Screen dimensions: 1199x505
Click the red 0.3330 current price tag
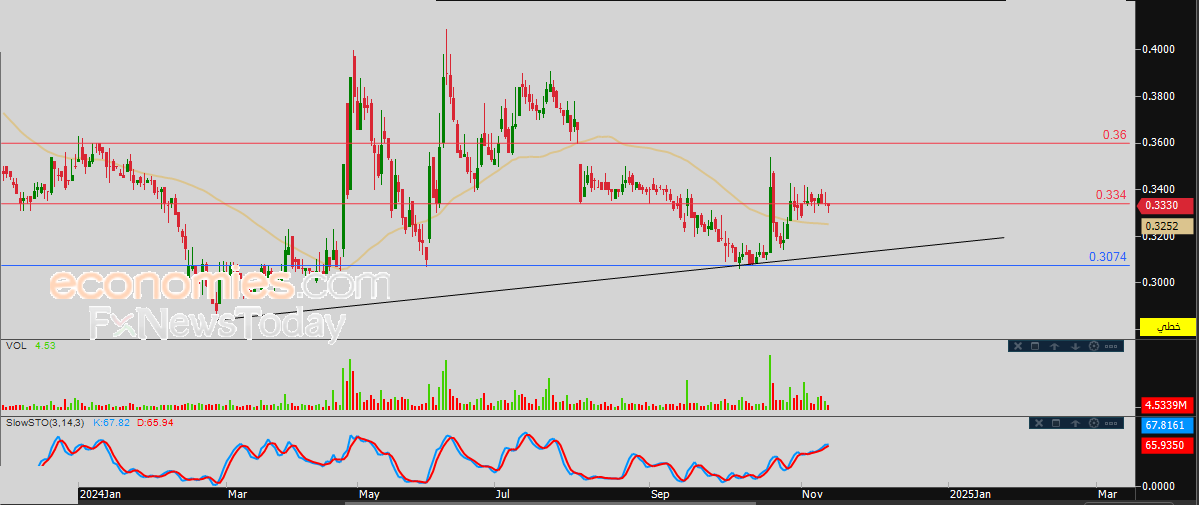point(1166,205)
